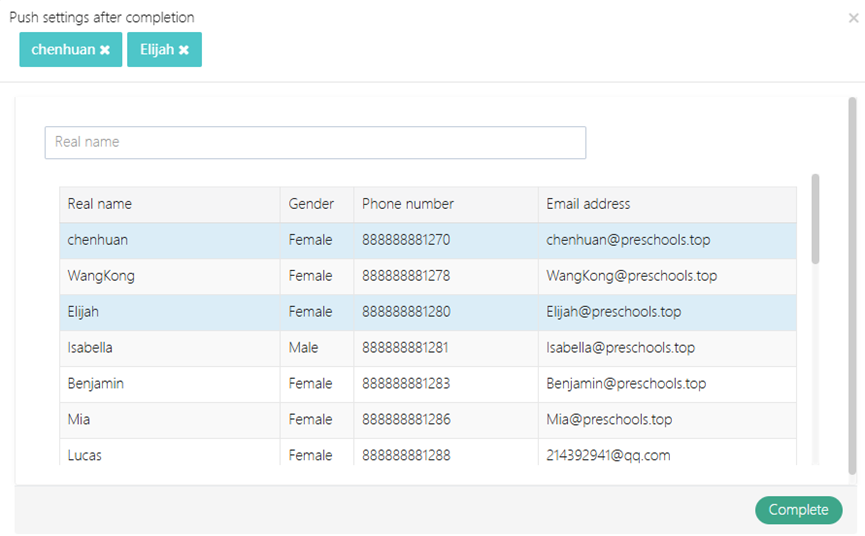Select the Mia row name cell

point(170,420)
